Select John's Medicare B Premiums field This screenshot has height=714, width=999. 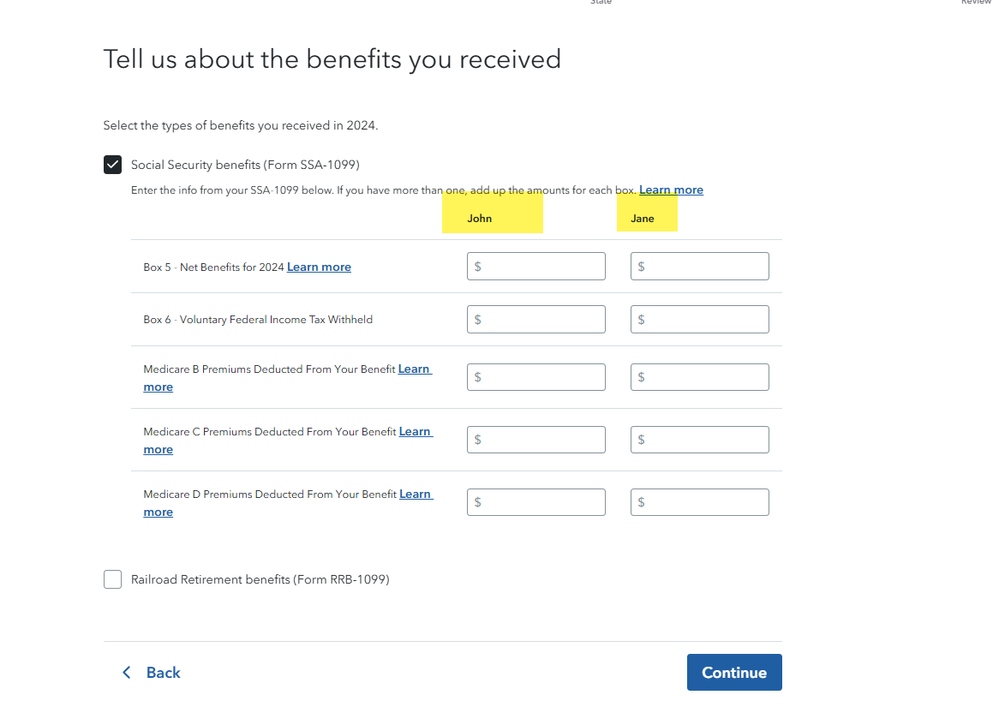point(536,377)
